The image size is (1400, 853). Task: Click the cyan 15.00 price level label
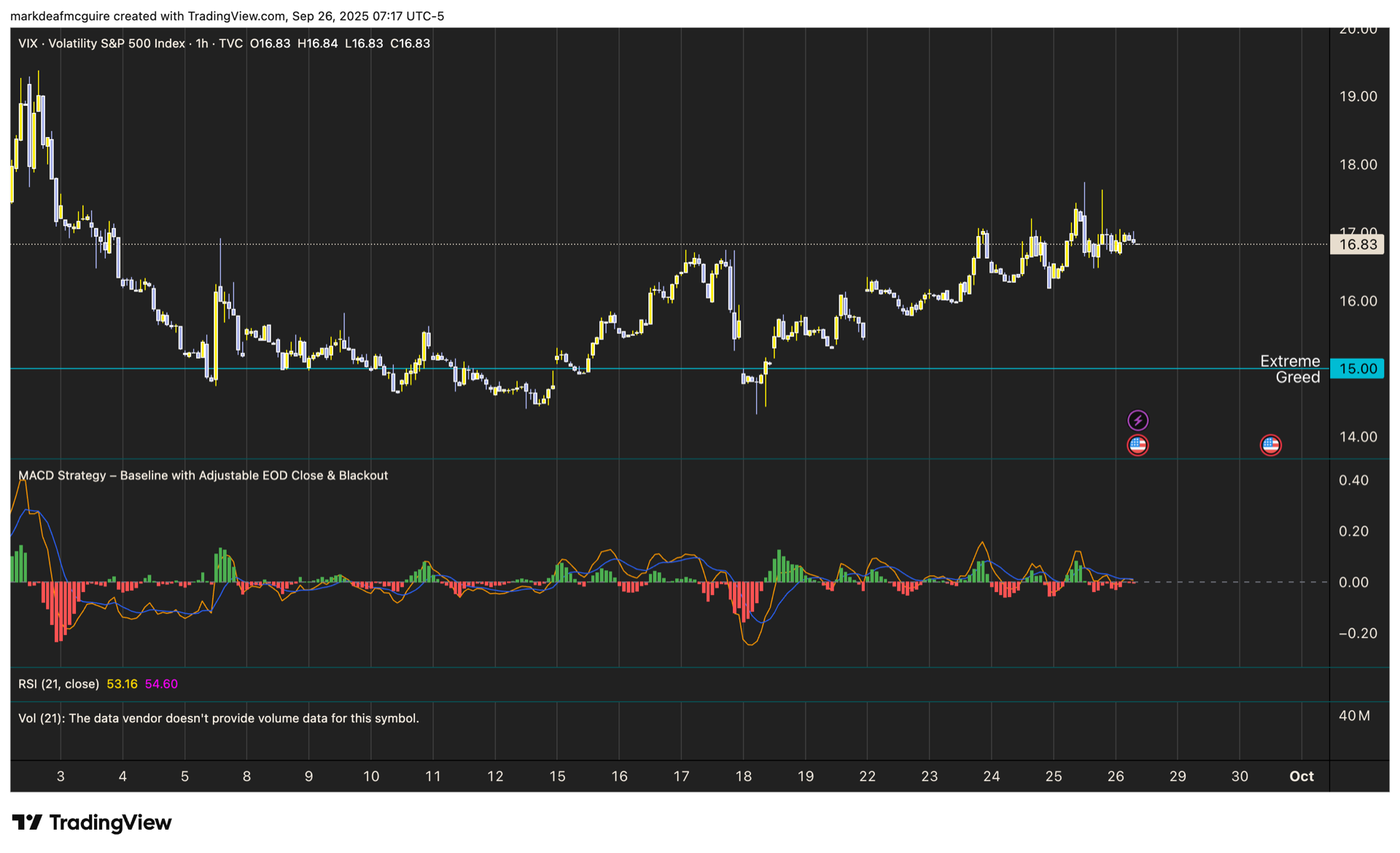[1357, 368]
